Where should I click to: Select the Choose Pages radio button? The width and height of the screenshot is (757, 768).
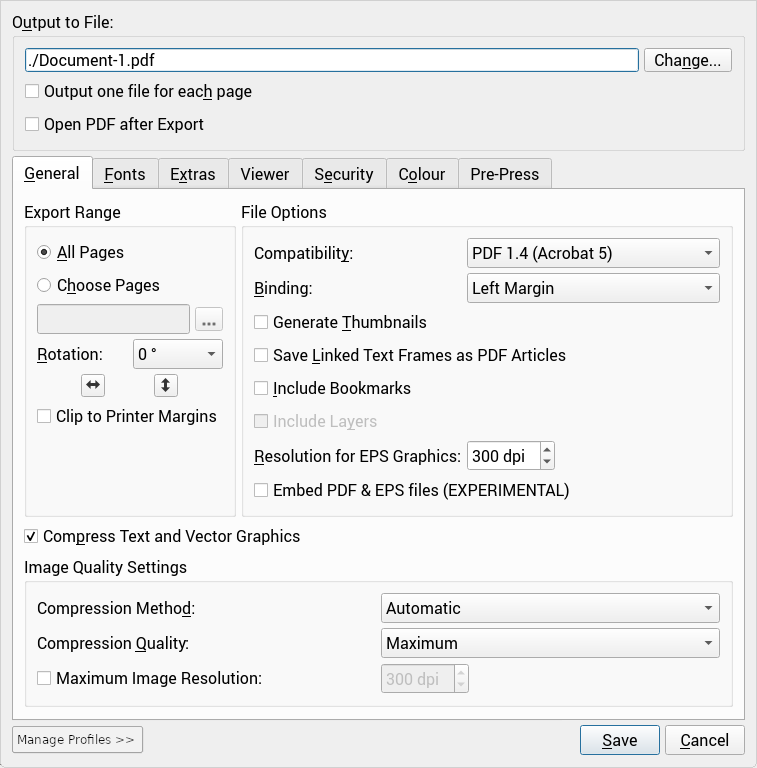pyautogui.click(x=44, y=285)
